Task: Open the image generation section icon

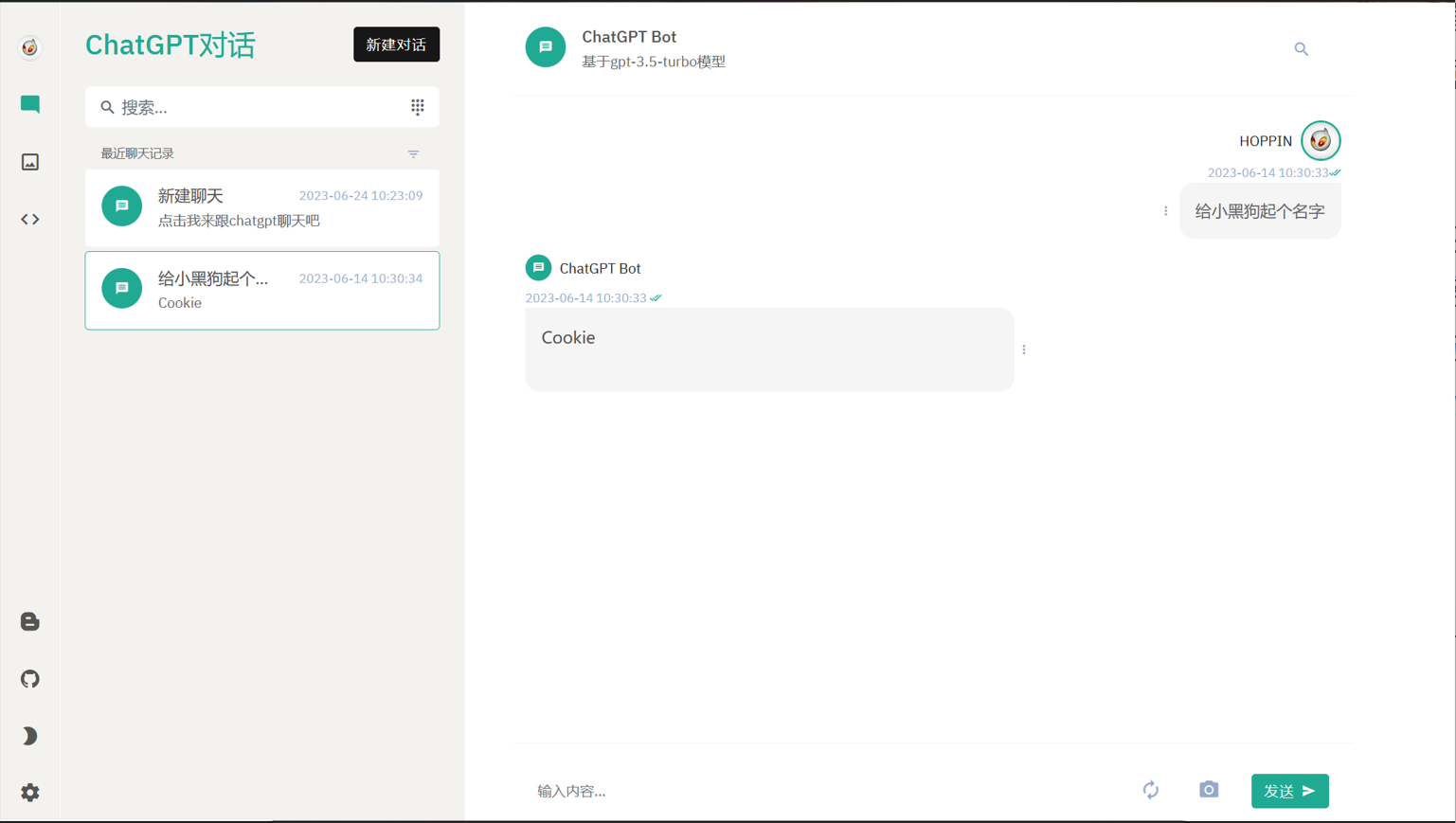Action: click(30, 162)
